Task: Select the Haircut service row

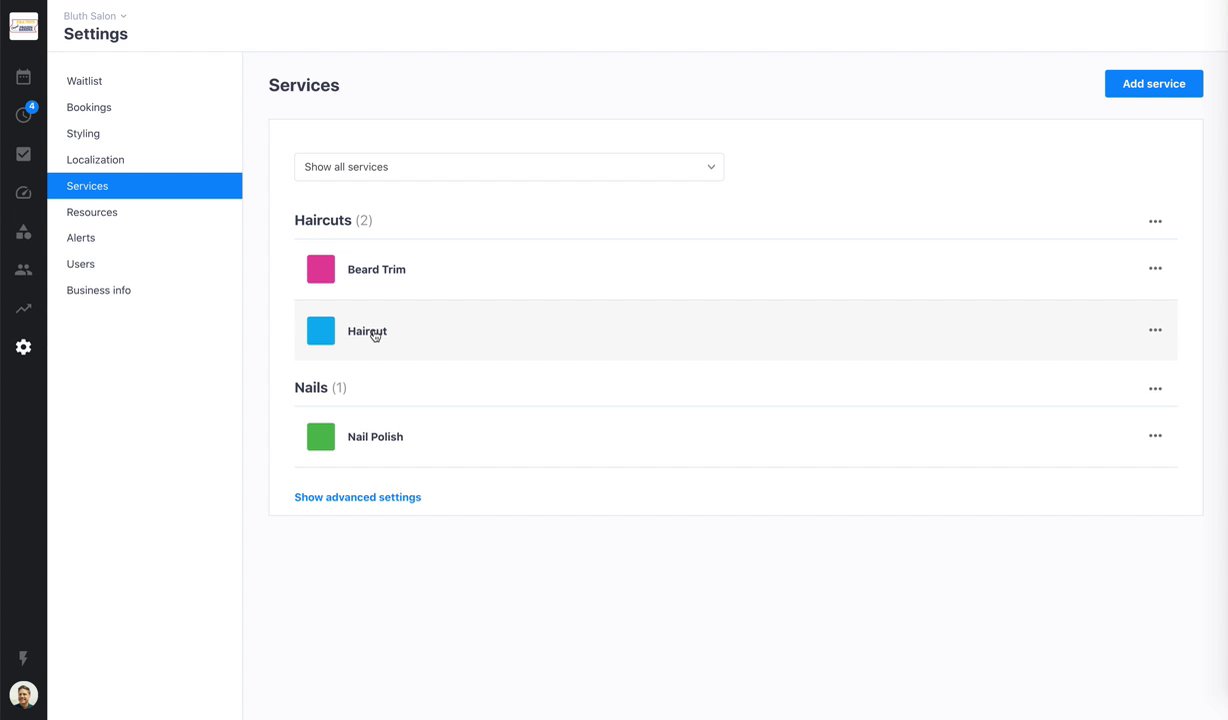Action: click(x=700, y=330)
